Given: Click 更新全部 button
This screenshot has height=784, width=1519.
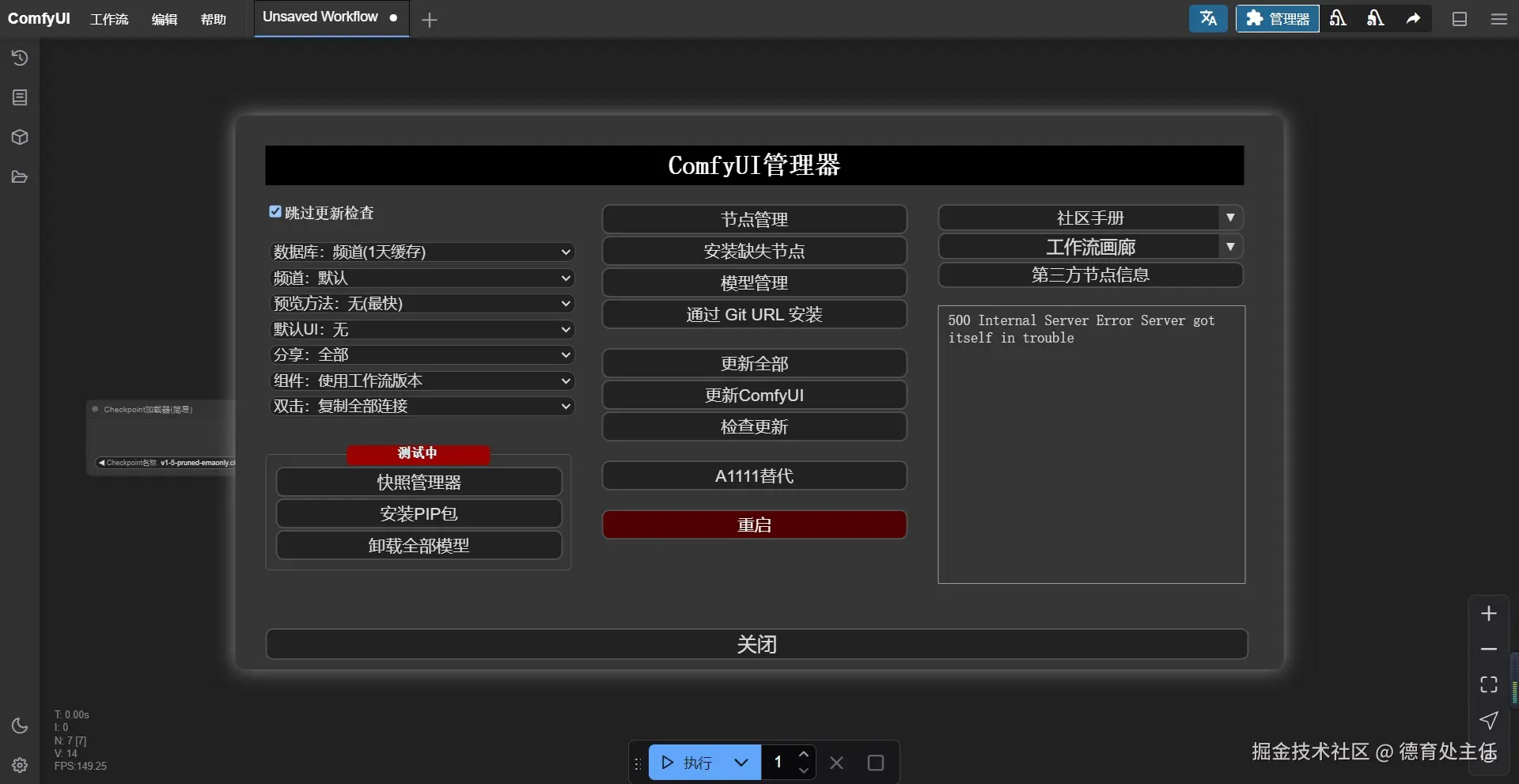Looking at the screenshot, I should pyautogui.click(x=754, y=363).
